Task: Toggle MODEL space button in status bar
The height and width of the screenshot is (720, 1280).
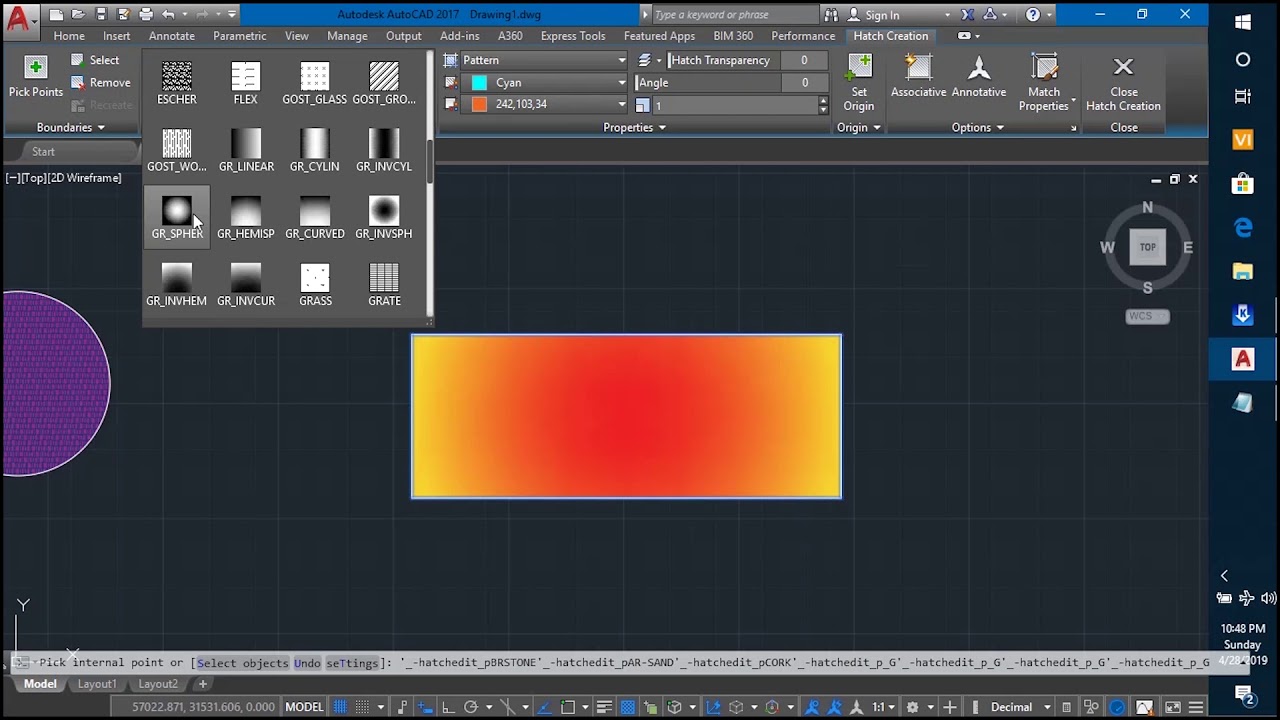Action: tap(304, 707)
